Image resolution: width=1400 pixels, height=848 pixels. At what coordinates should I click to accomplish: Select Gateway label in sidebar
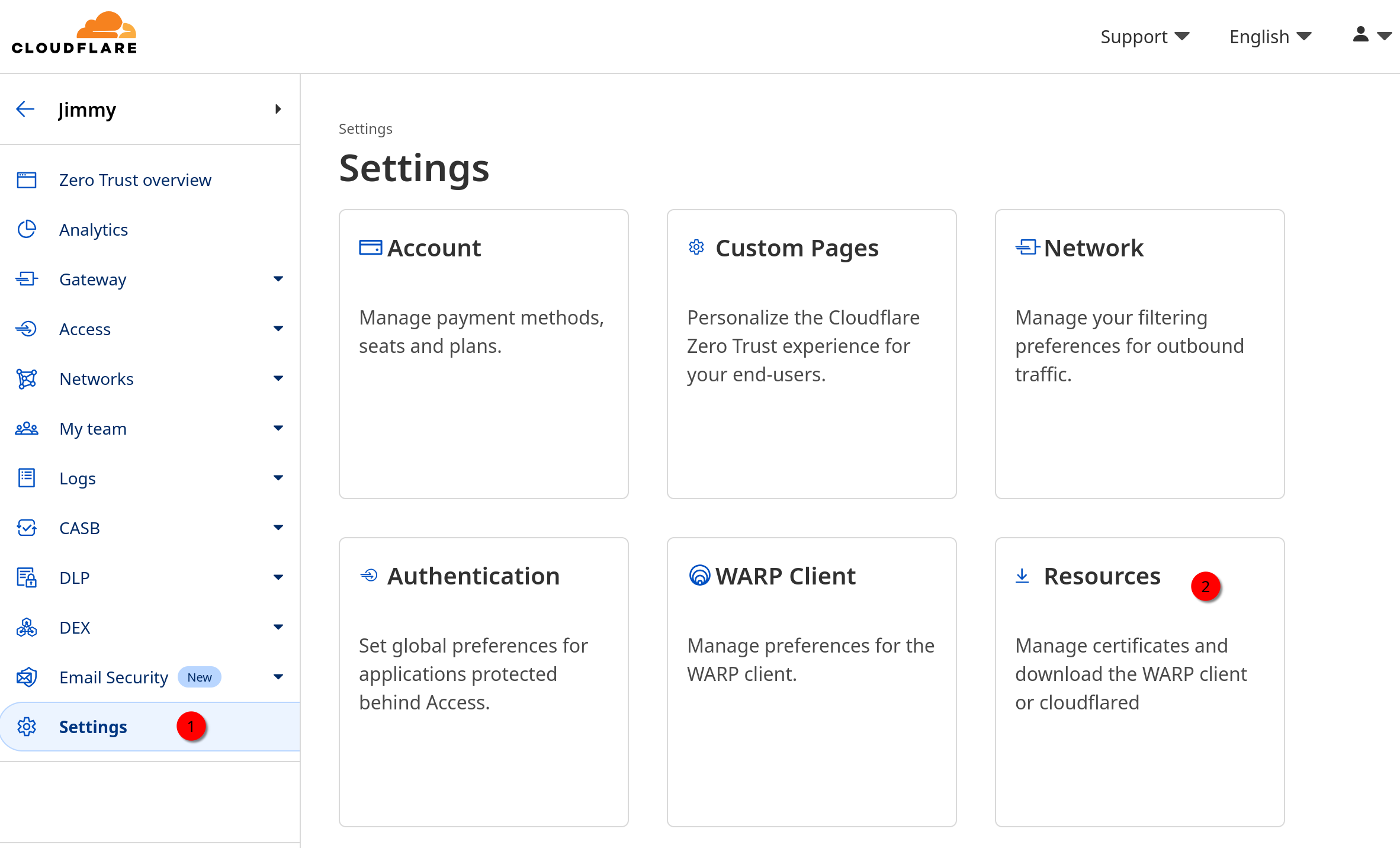click(x=93, y=280)
